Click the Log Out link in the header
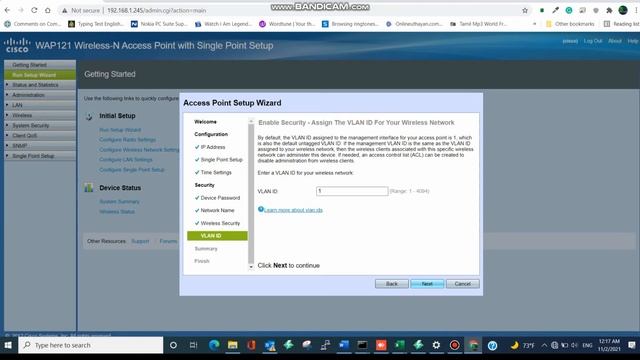The height and width of the screenshot is (360, 640). (x=593, y=41)
